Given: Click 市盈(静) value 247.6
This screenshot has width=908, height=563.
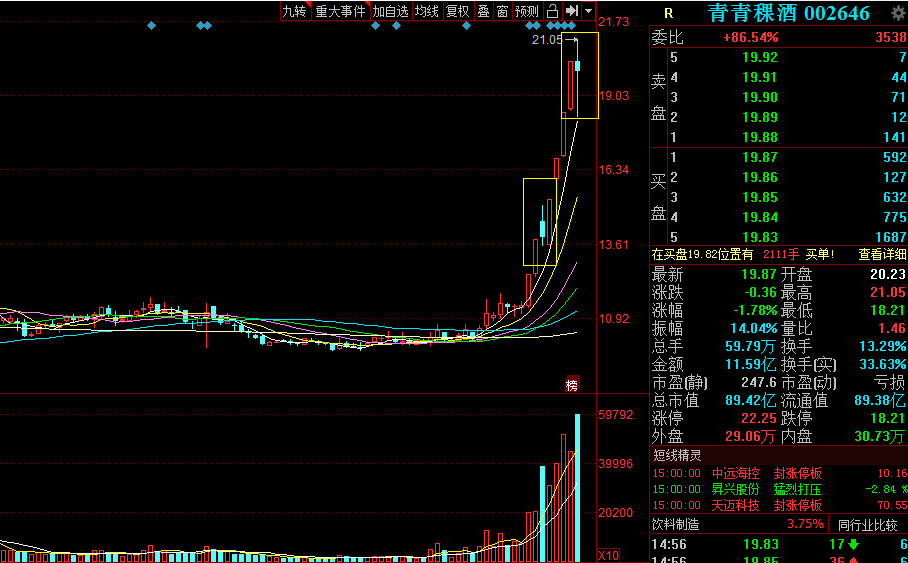Looking at the screenshot, I should [x=759, y=382].
